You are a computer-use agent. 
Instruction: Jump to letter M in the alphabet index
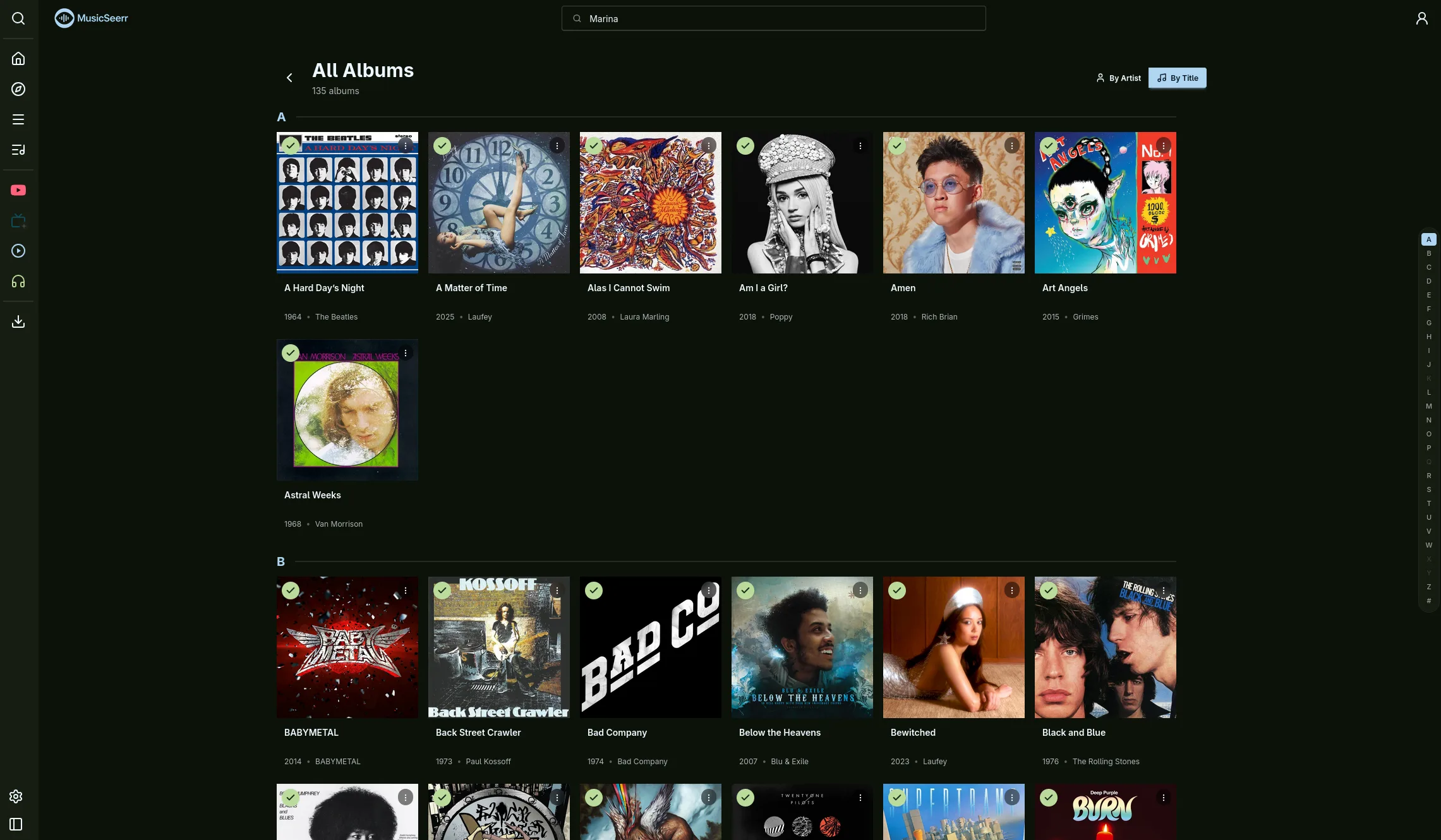click(1428, 406)
